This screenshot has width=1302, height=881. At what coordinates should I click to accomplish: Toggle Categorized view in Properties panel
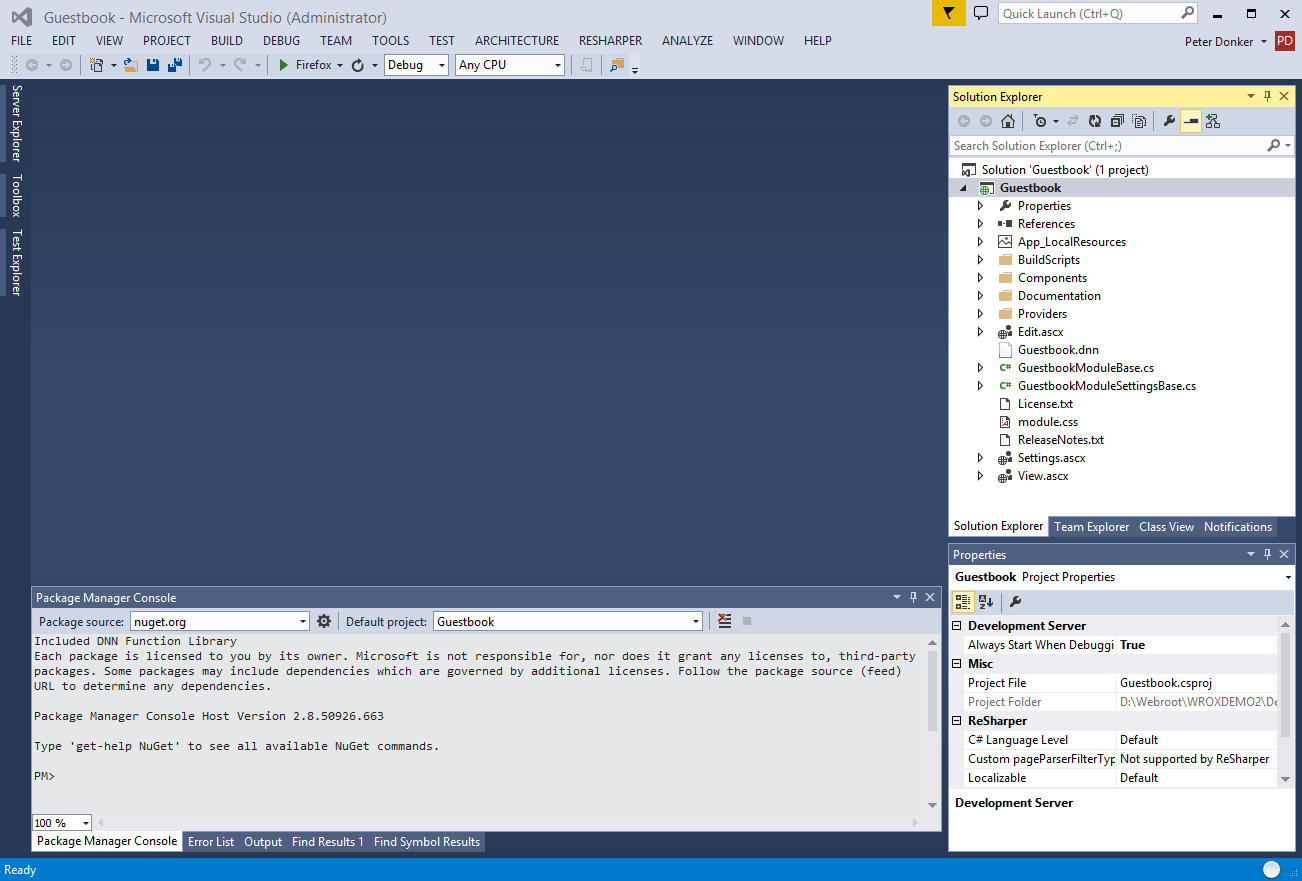(x=963, y=601)
